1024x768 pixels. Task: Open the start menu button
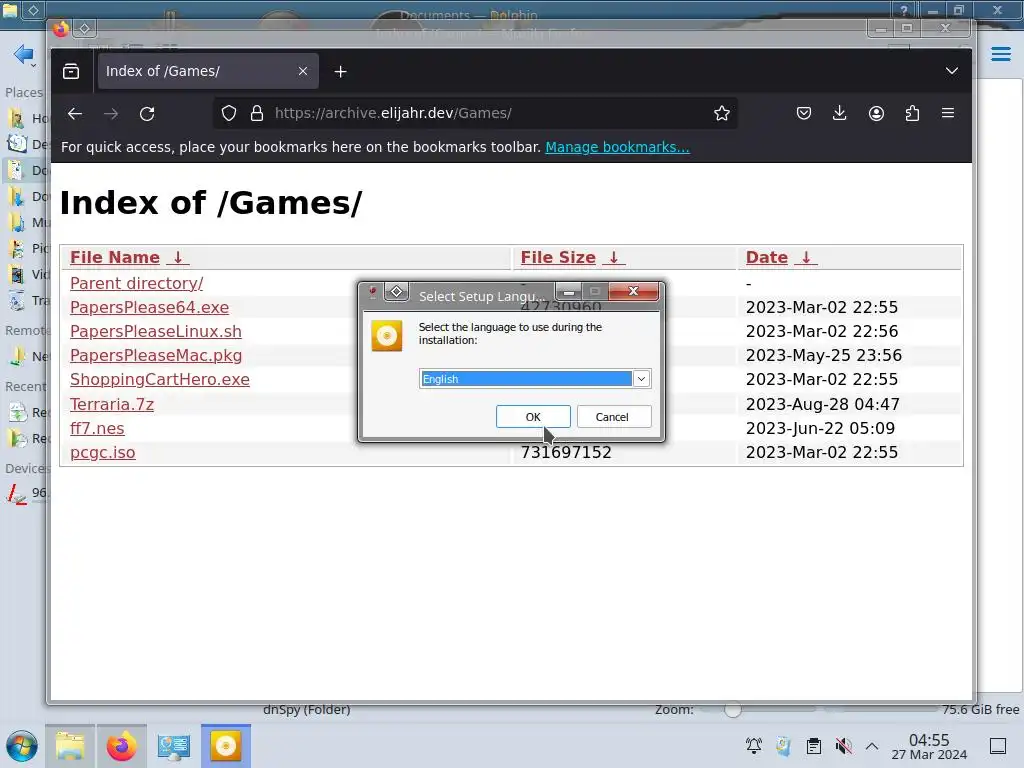(22, 746)
